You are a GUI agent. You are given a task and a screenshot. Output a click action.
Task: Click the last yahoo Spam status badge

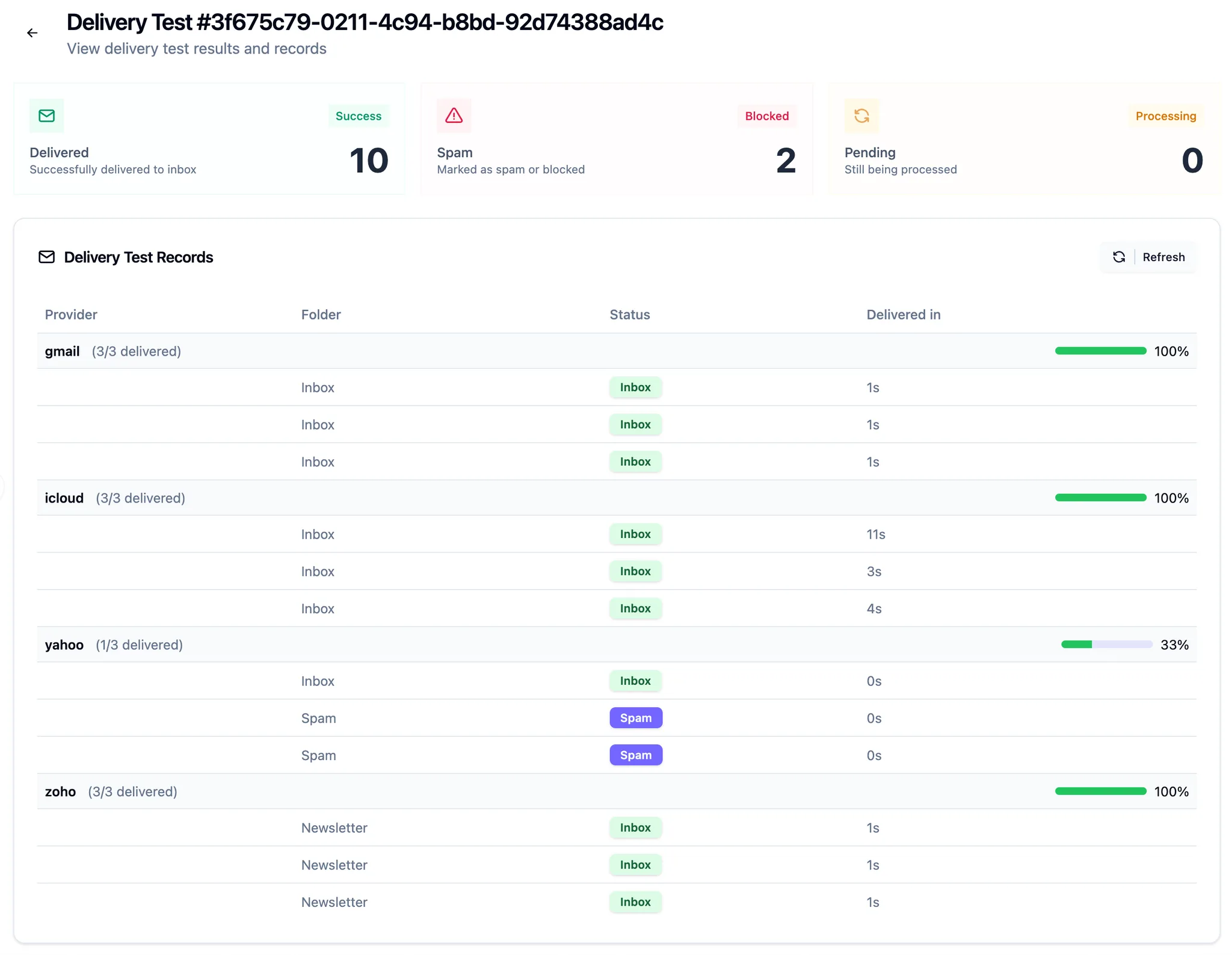[x=636, y=755]
